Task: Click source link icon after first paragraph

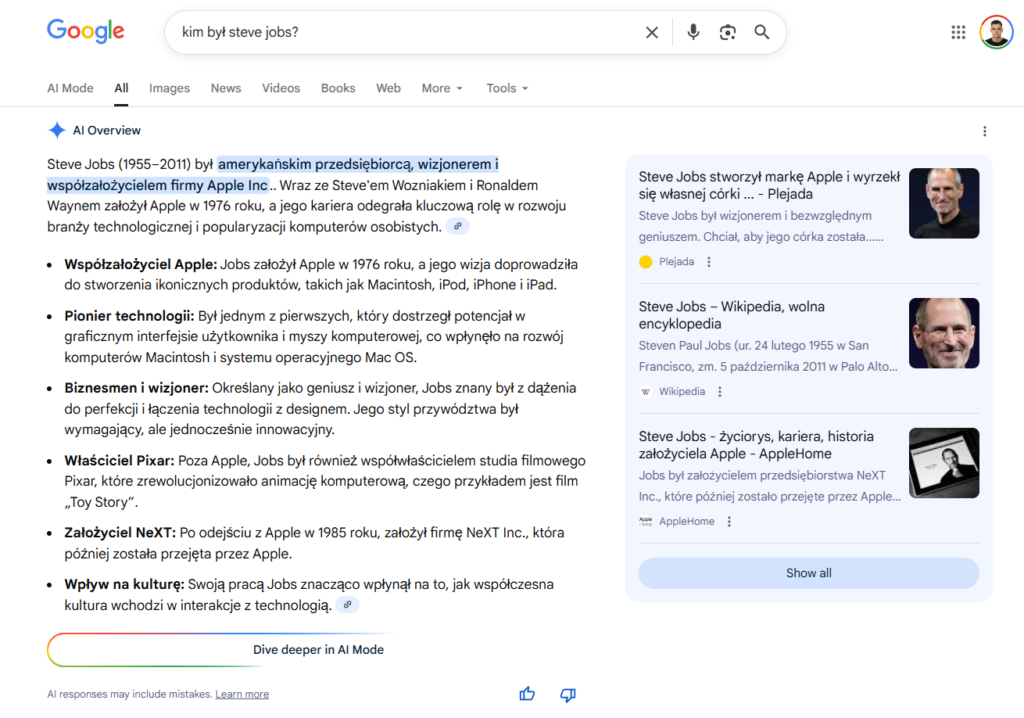Action: pyautogui.click(x=457, y=227)
